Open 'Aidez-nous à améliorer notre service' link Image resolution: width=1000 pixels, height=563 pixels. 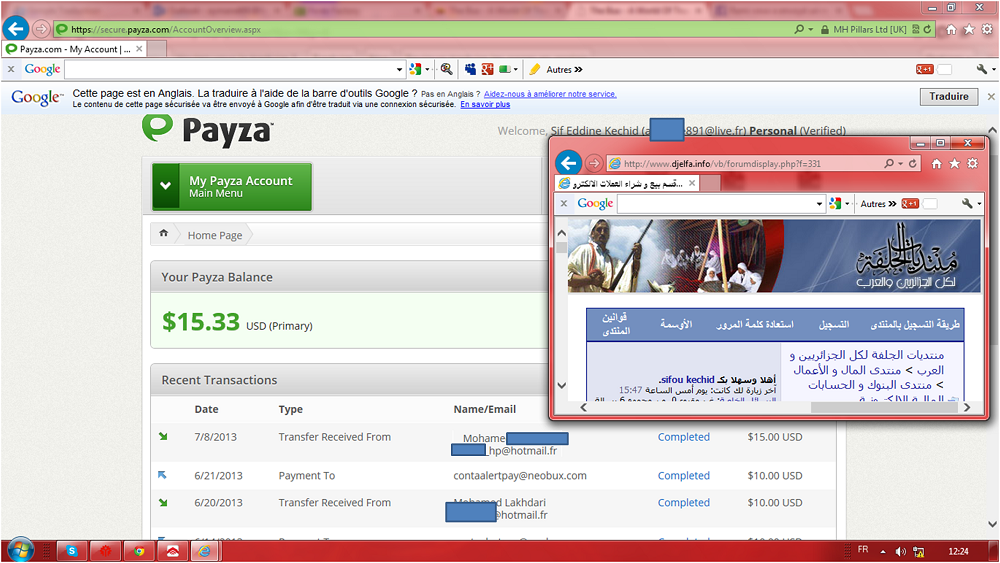[550, 94]
